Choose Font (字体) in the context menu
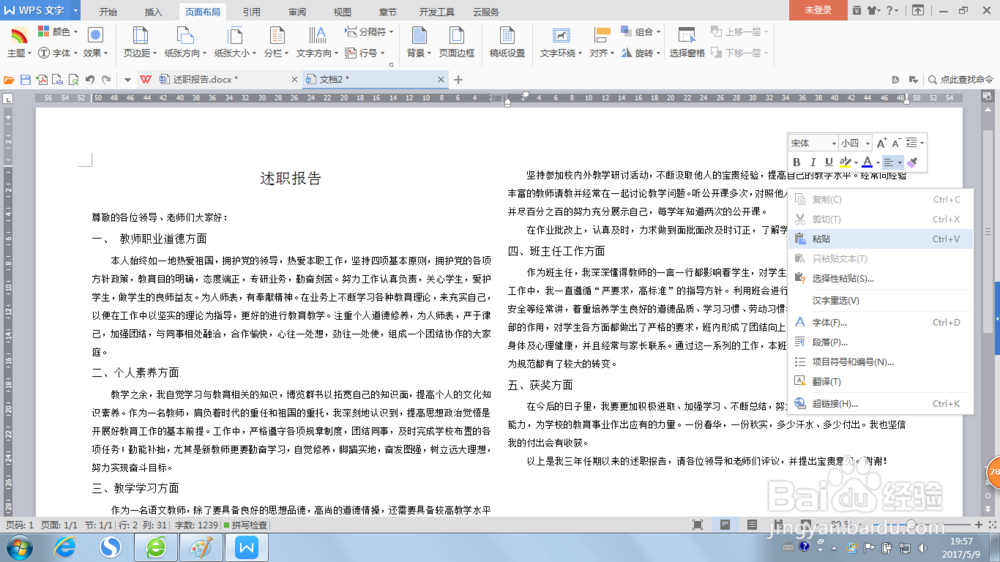The image size is (1000, 562). coord(880,322)
